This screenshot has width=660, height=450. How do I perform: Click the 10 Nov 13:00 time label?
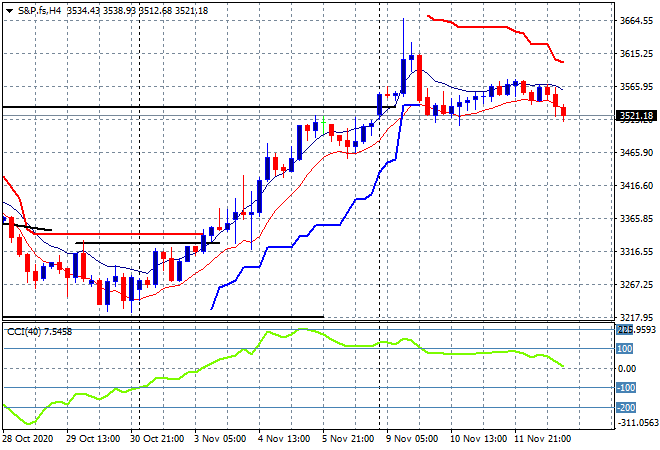click(x=479, y=439)
